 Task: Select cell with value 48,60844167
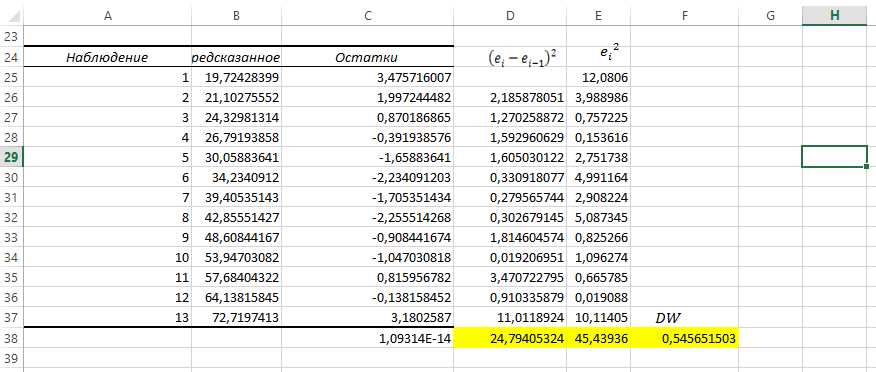point(236,237)
